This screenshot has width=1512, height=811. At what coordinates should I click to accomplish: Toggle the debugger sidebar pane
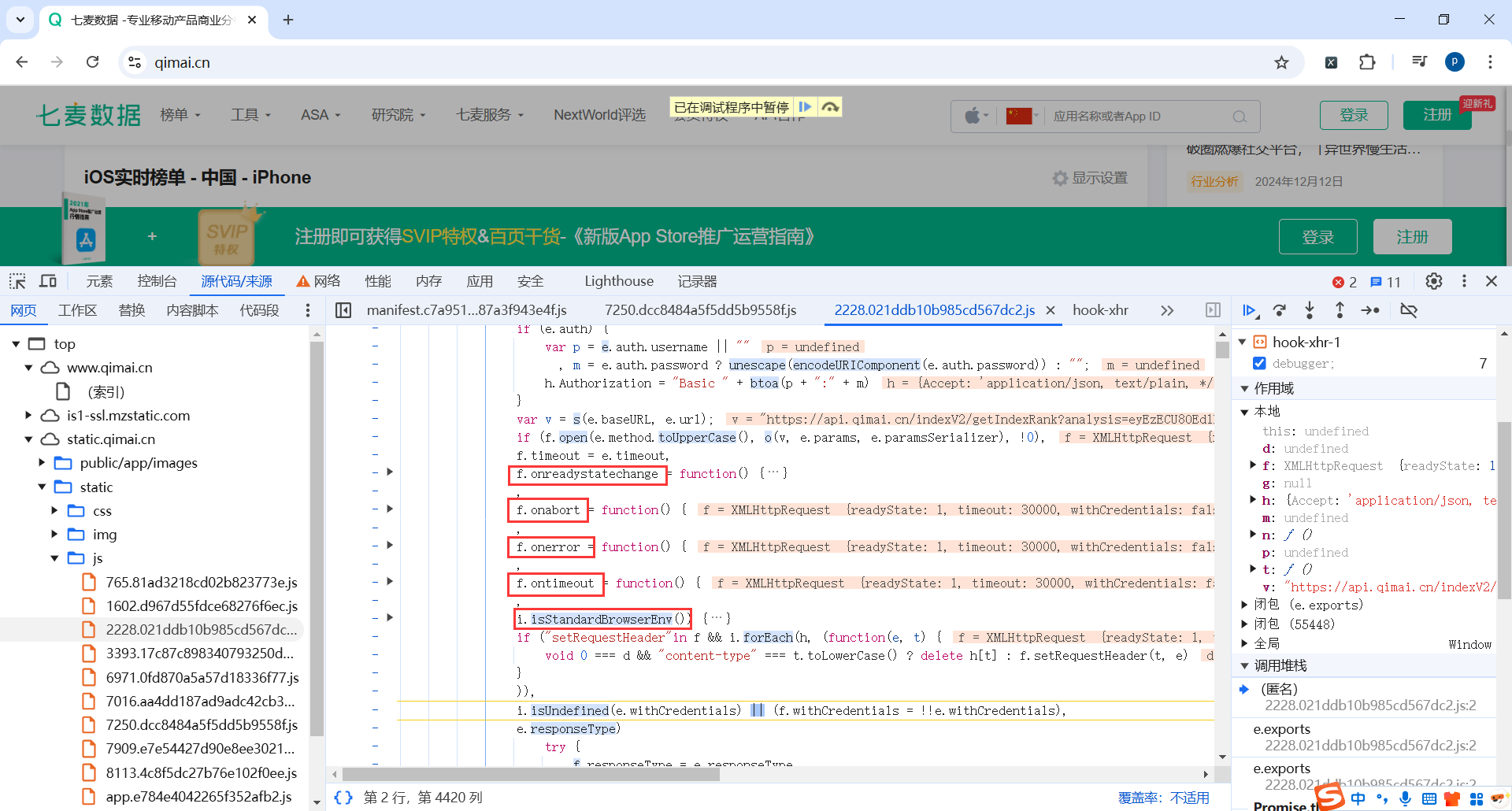pyautogui.click(x=1213, y=310)
